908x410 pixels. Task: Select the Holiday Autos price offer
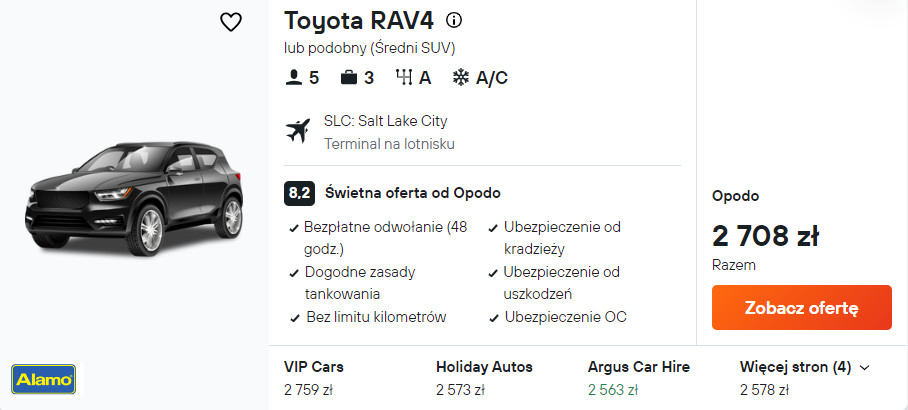pos(484,378)
